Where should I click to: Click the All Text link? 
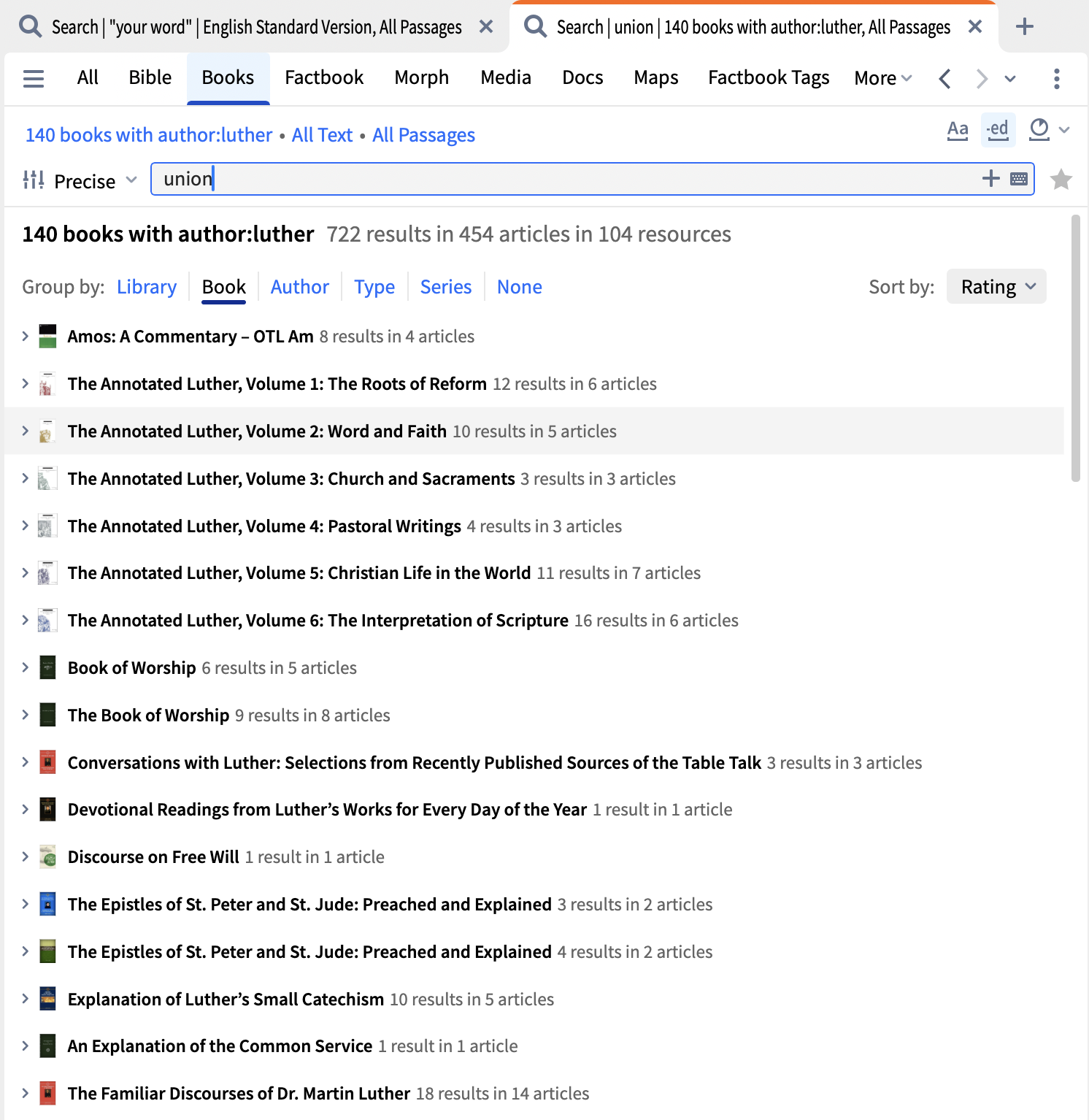[322, 135]
